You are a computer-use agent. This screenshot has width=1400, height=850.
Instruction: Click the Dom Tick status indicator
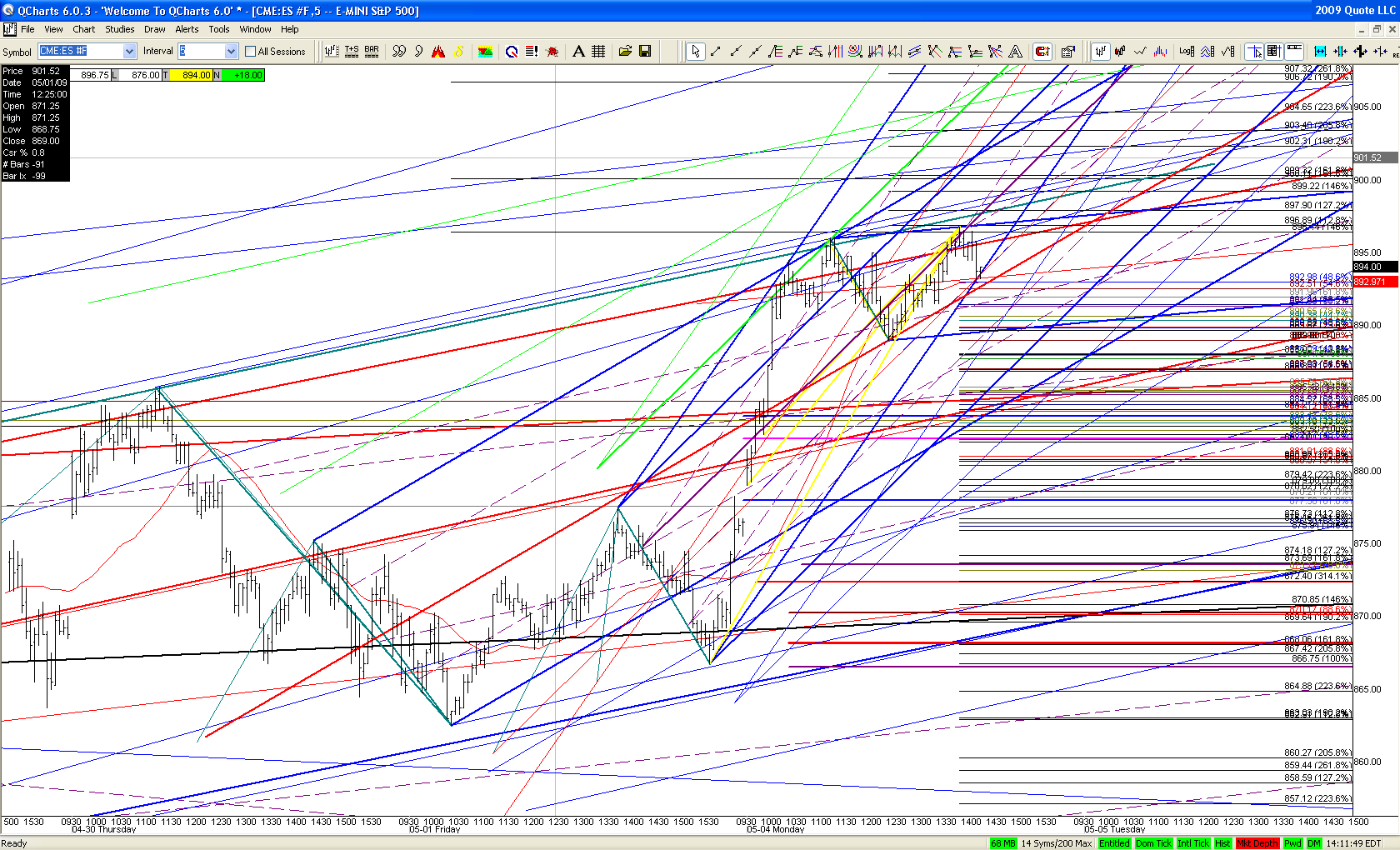1153,843
